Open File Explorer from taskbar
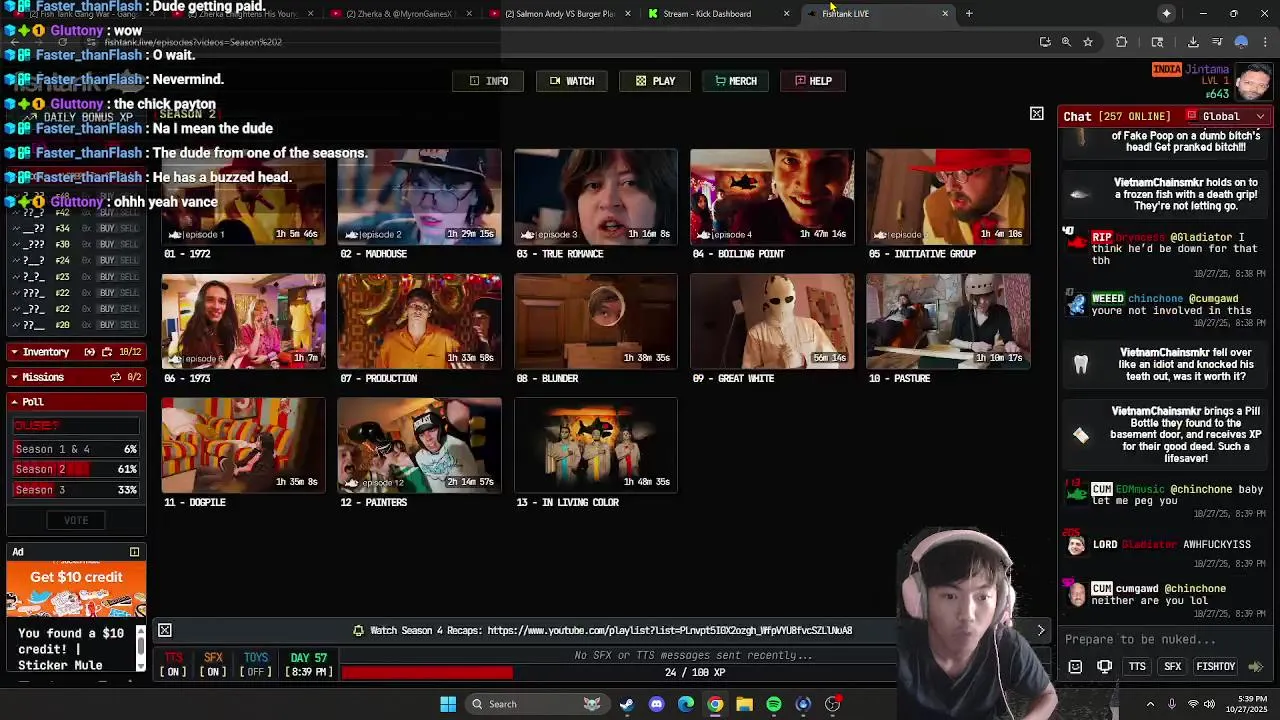 [744, 704]
